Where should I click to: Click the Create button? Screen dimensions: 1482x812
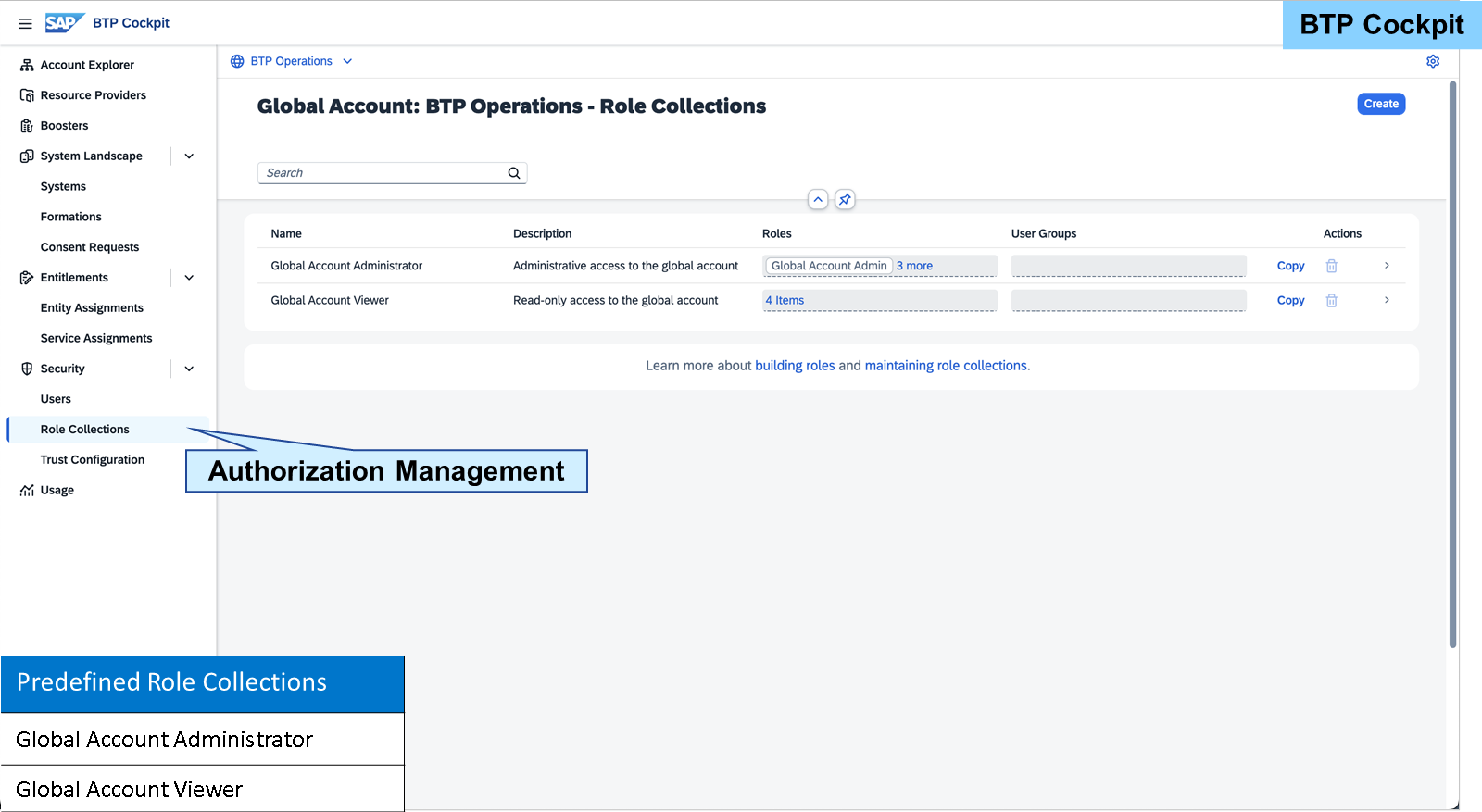pyautogui.click(x=1381, y=104)
